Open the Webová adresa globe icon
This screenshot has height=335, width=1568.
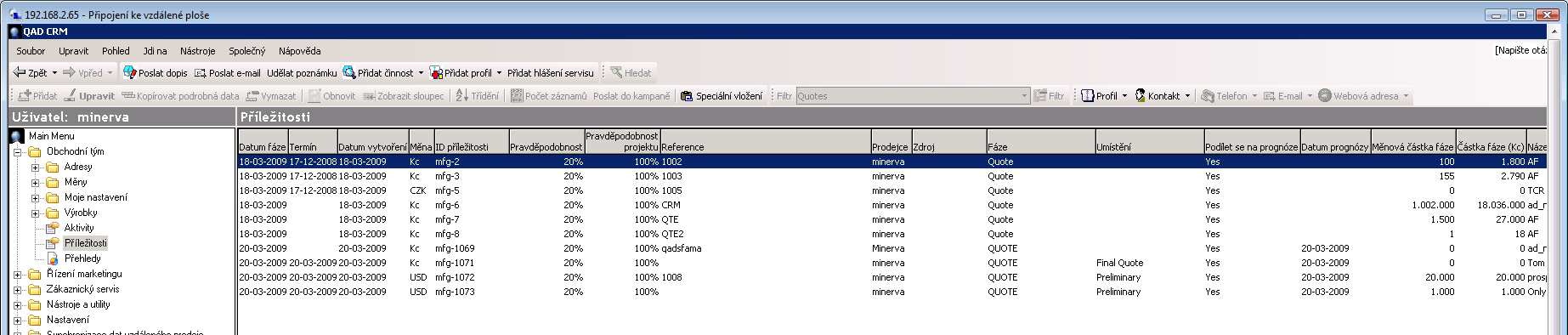point(1324,96)
